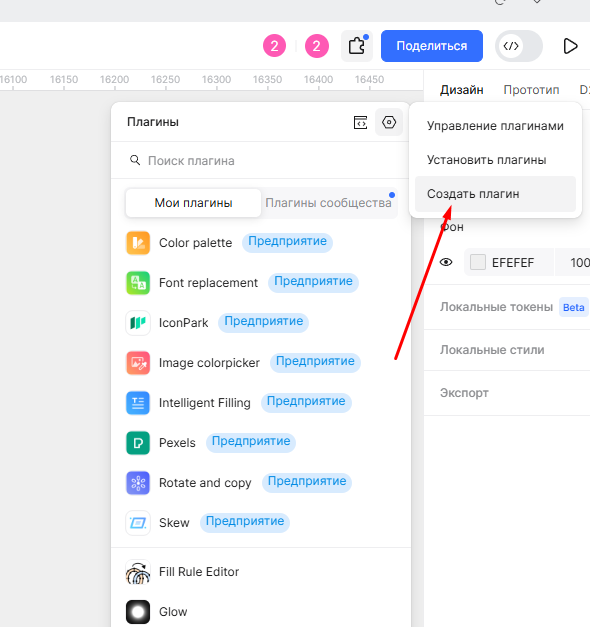Select Установить плагины menu item
590x627 pixels.
coord(495,160)
